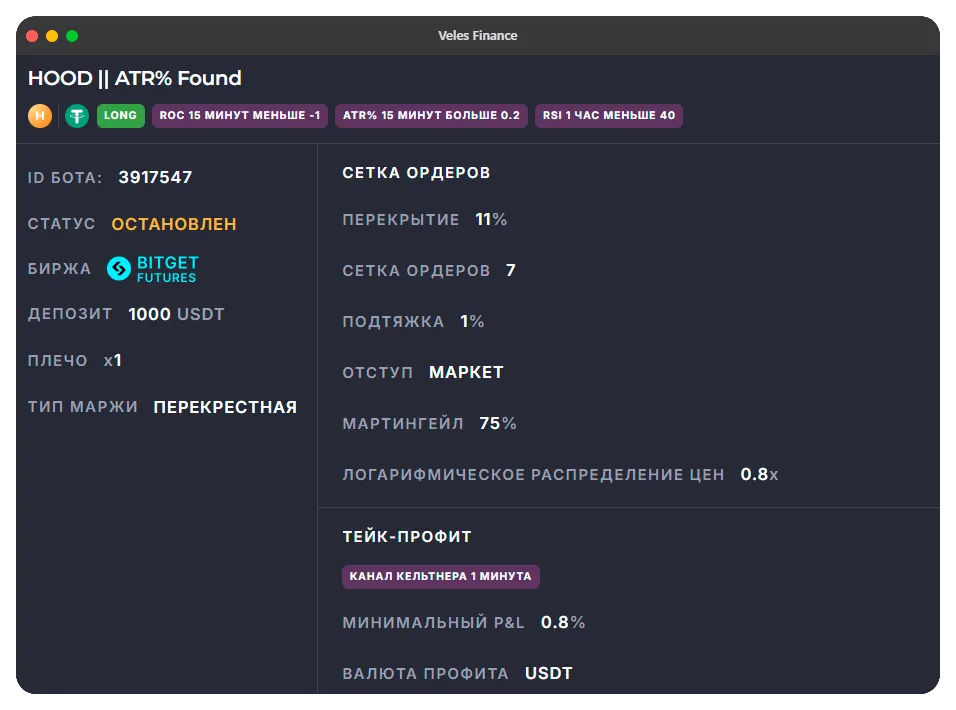Click the 1000 USDT deposit value

176,314
